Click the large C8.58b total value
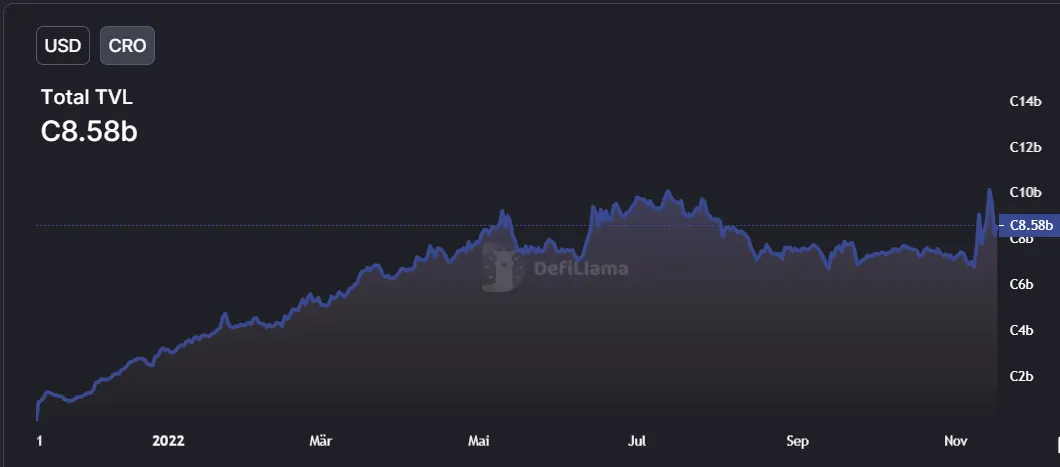Viewport: 1060px width, 467px height. pos(89,132)
